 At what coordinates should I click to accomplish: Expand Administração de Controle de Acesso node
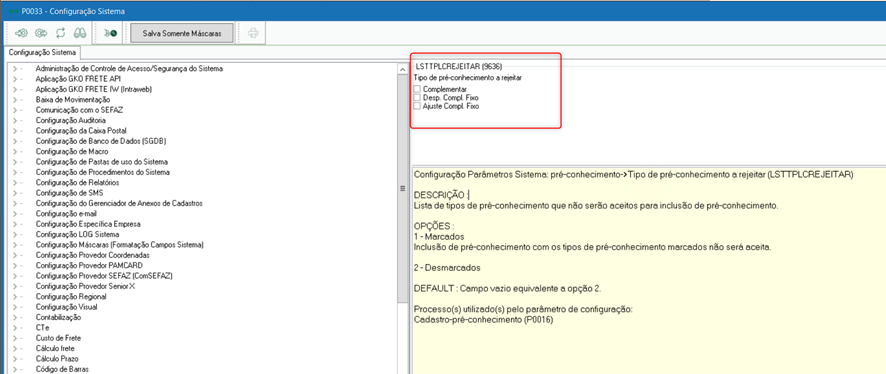pyautogui.click(x=14, y=68)
